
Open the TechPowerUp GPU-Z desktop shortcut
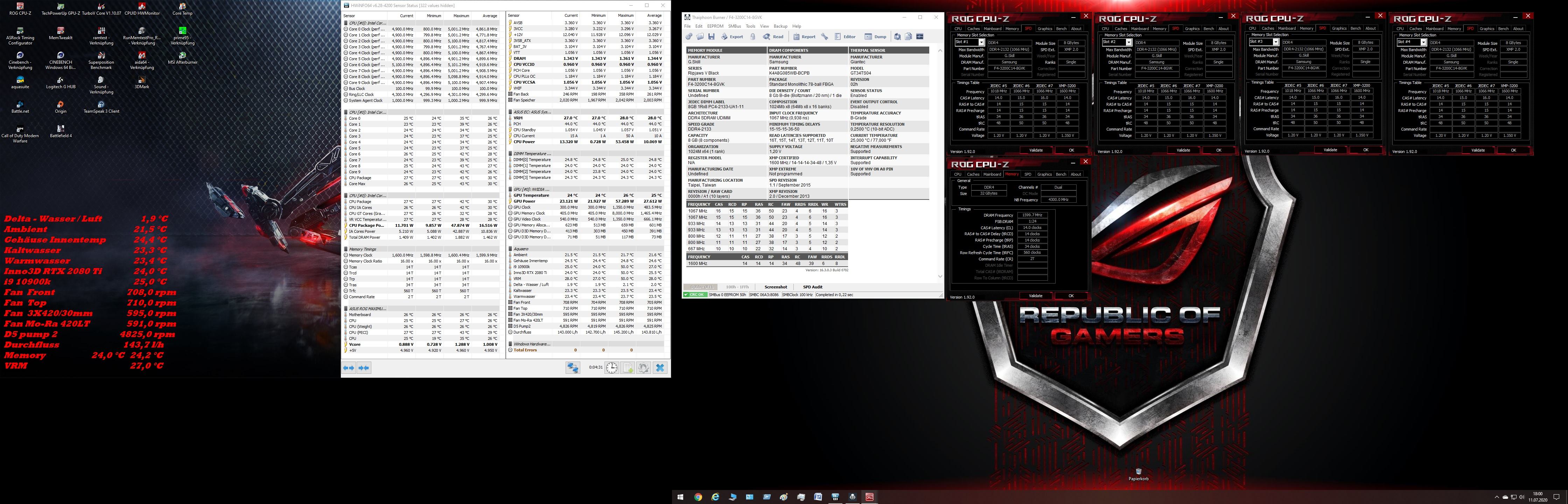click(x=61, y=9)
